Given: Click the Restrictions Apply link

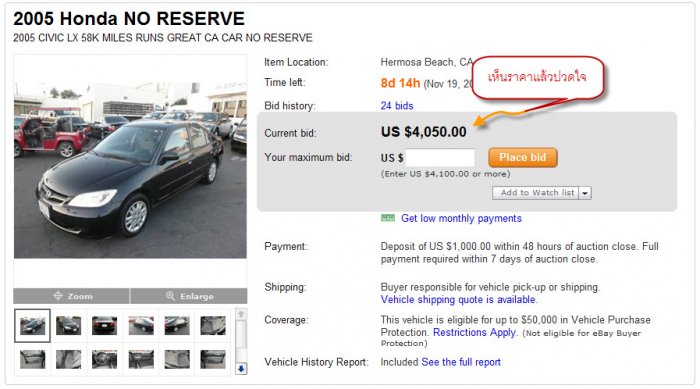Looking at the screenshot, I should point(475,333).
